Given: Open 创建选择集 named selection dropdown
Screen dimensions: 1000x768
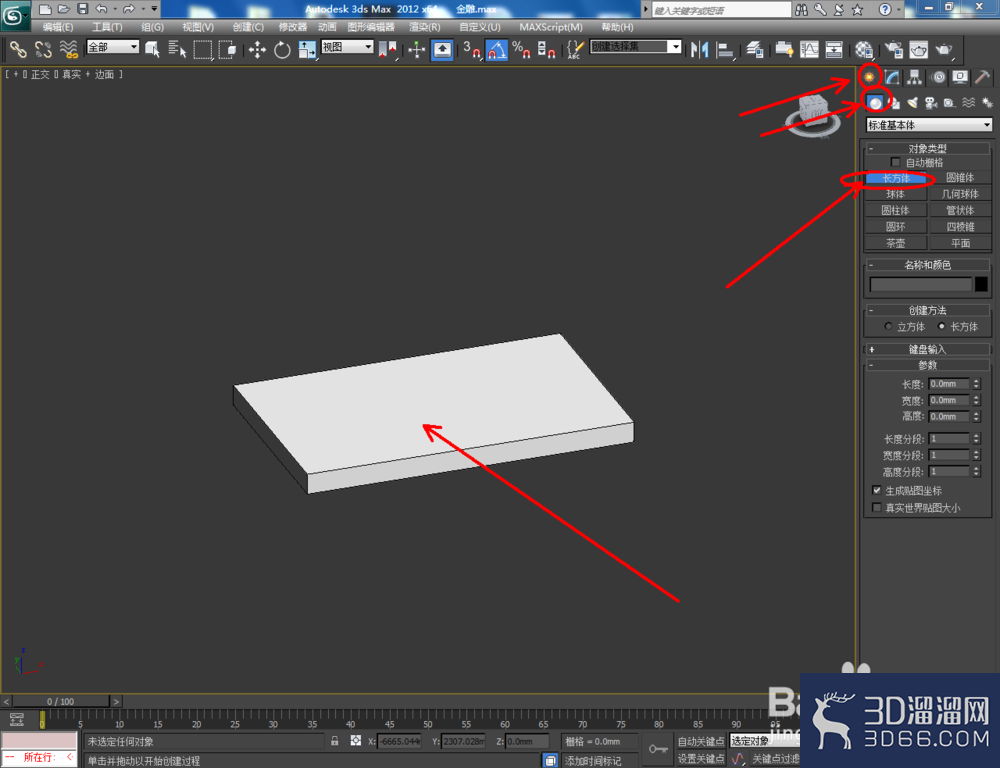Looking at the screenshot, I should [636, 47].
